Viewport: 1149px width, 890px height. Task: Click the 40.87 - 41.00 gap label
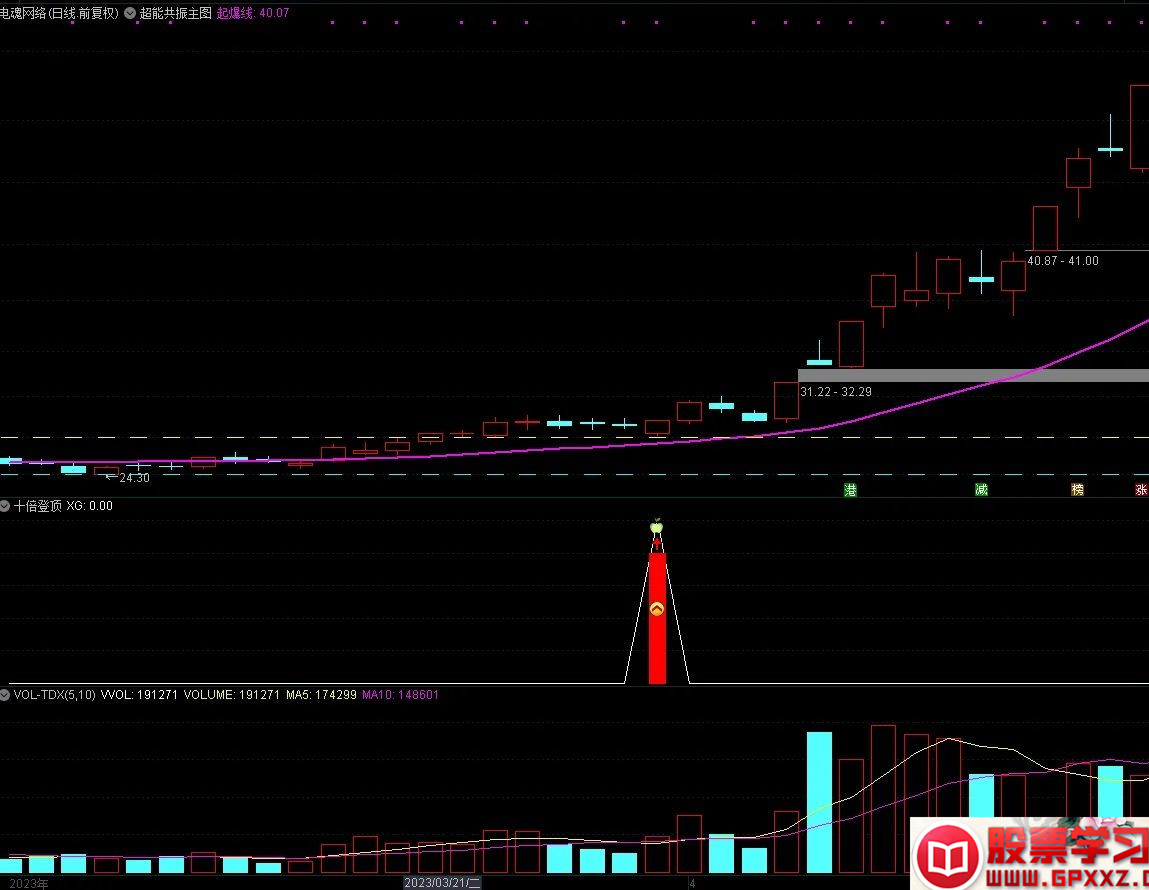pos(1063,261)
